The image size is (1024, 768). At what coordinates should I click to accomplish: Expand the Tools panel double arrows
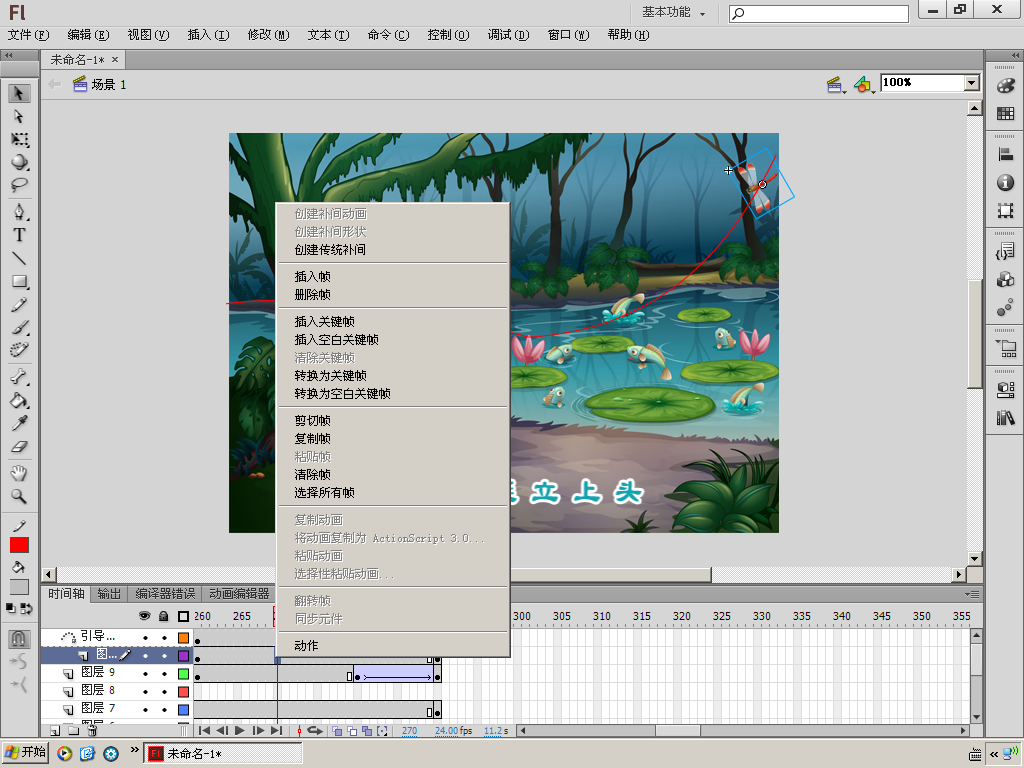tap(9, 56)
